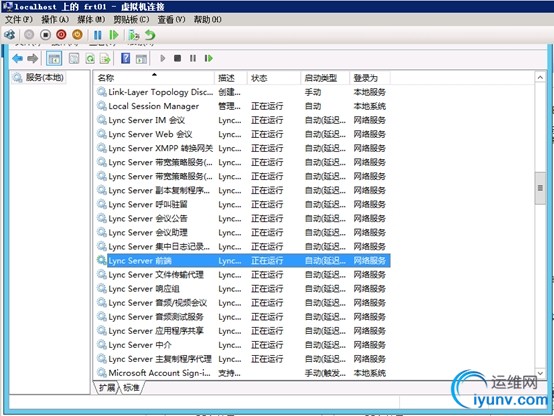Image resolution: width=554 pixels, height=416 pixels.
Task: Click the scroll up arrow of services list
Action: [540, 77]
